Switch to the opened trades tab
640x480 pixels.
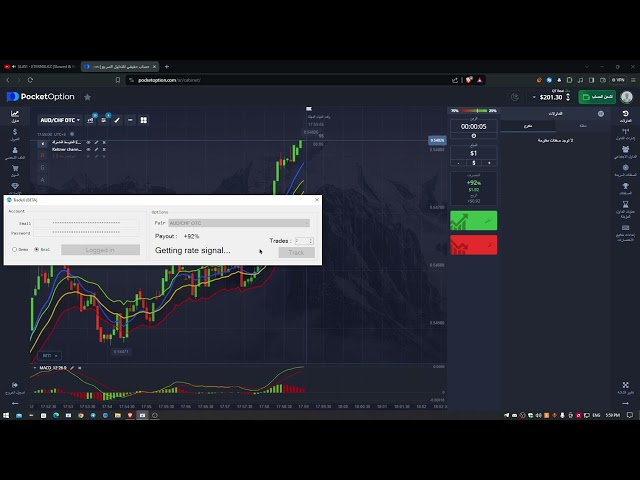point(528,126)
